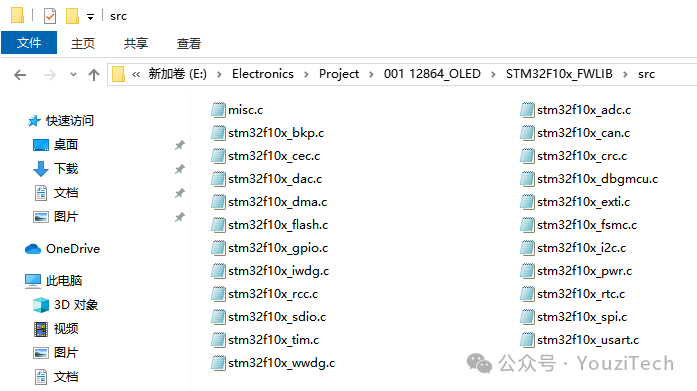
Task: Click the New Folder icon in quick access toolbar
Action: pos(72,16)
